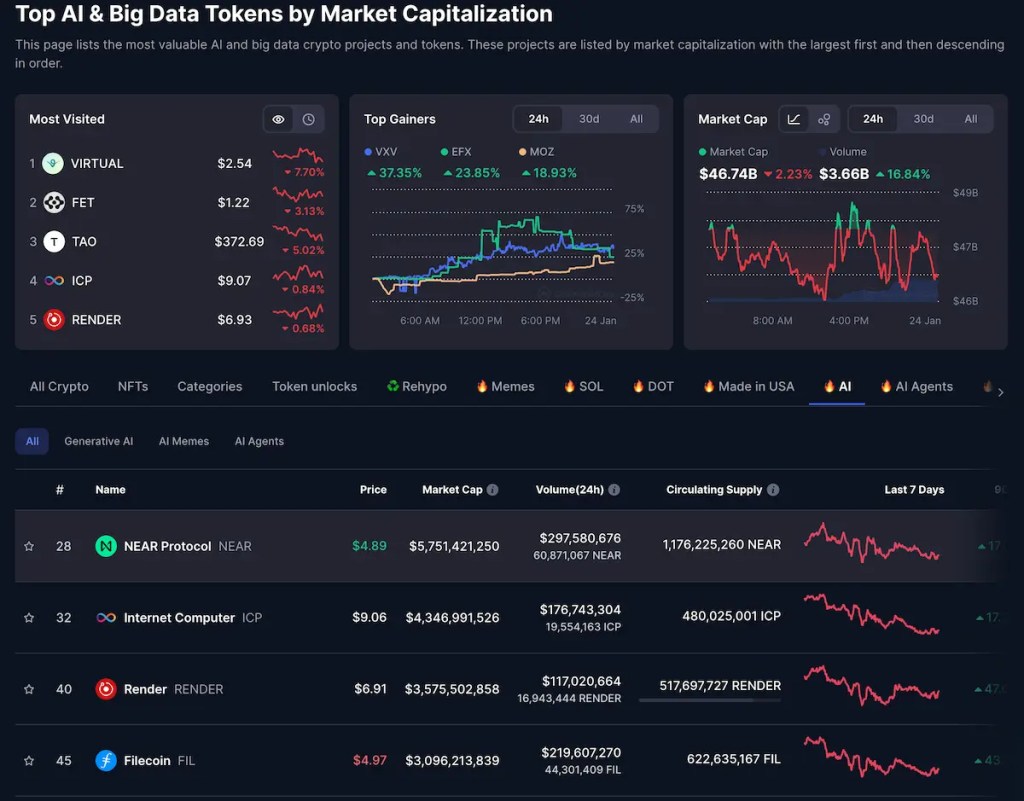Select All range in Top Gainers card

point(636,119)
